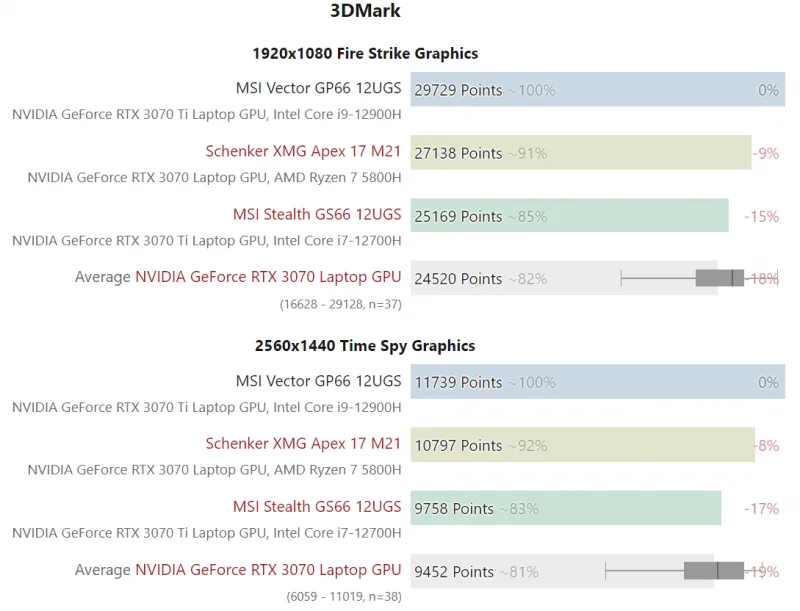Viewport: 800px width, 611px height.
Task: Click the Fire Strike average box plot
Action: coord(719,278)
